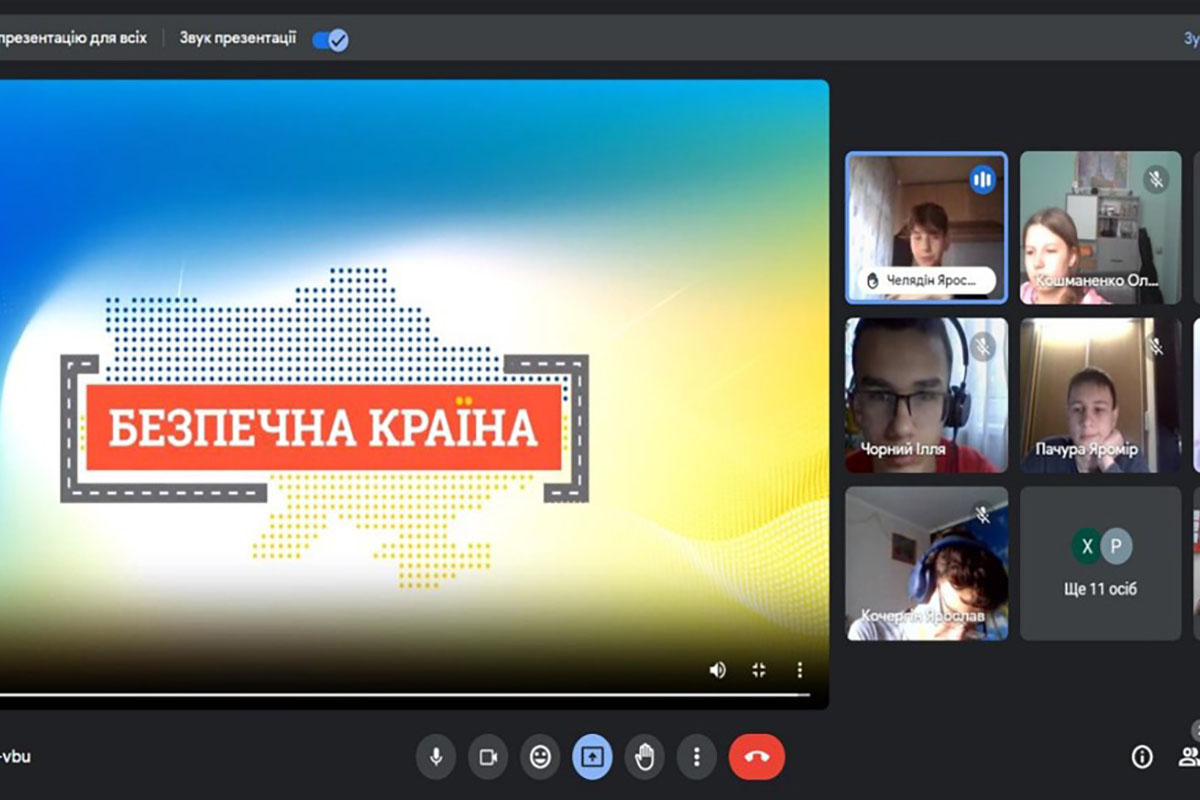
Task: Show participants people icon
Action: (x=1189, y=757)
